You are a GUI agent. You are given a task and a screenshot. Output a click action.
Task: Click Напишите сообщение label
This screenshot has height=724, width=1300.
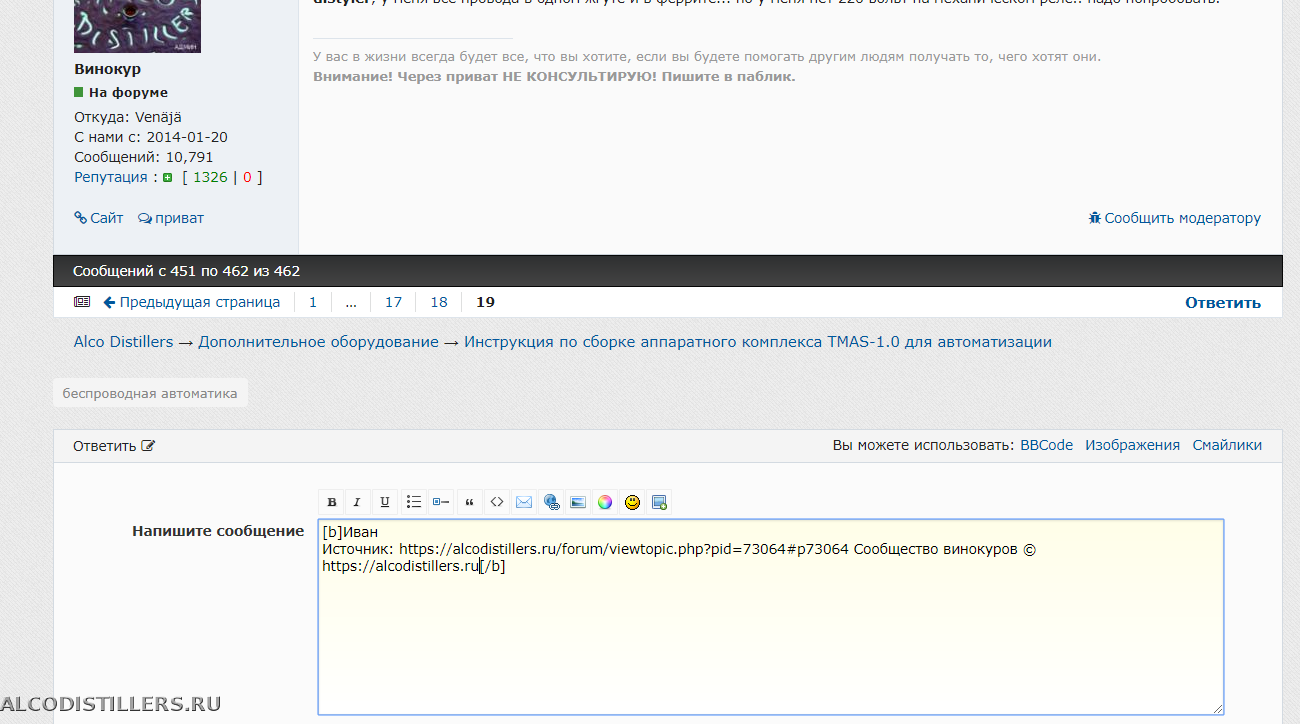click(x=218, y=531)
